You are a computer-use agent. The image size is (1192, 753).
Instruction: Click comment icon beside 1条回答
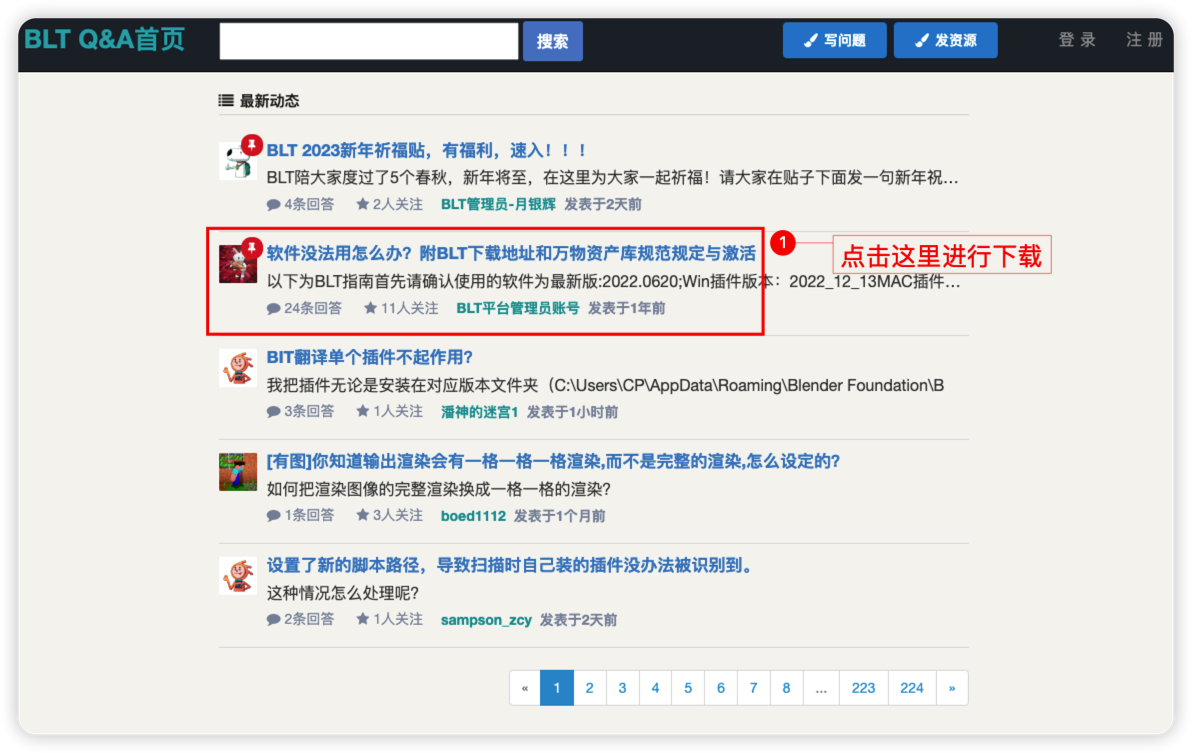(x=274, y=516)
